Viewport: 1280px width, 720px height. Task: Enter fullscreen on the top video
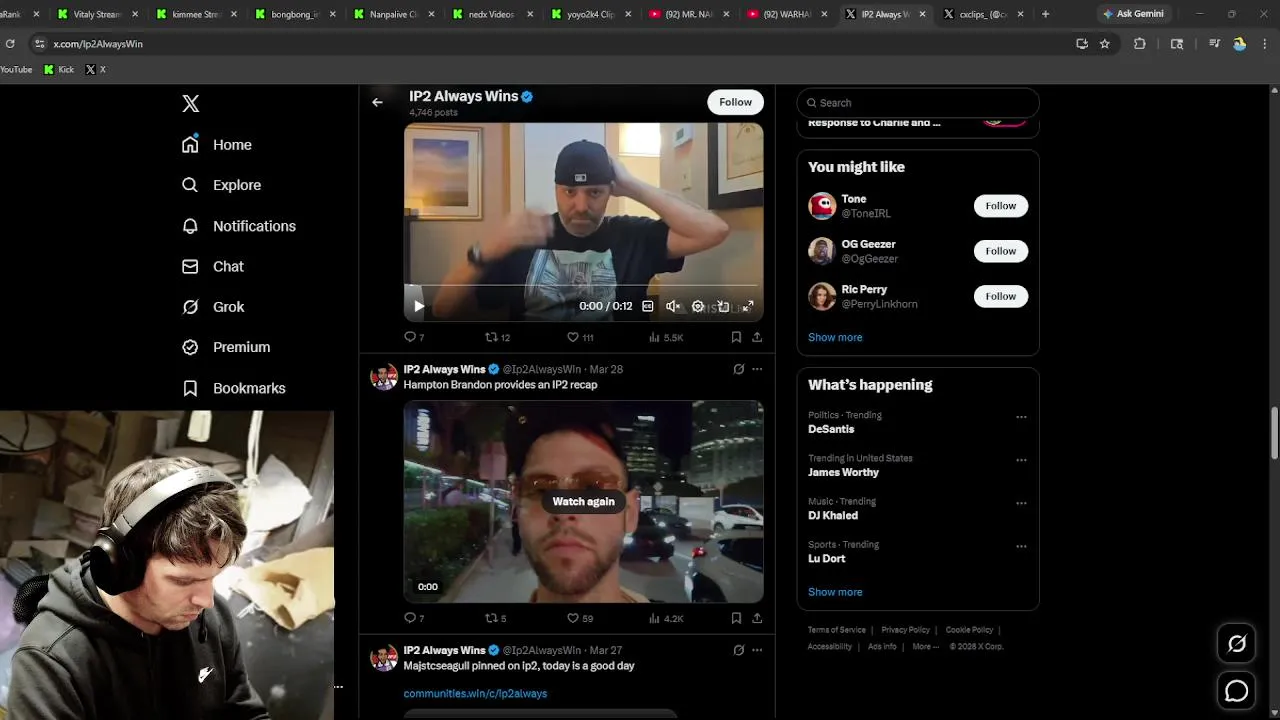click(748, 306)
